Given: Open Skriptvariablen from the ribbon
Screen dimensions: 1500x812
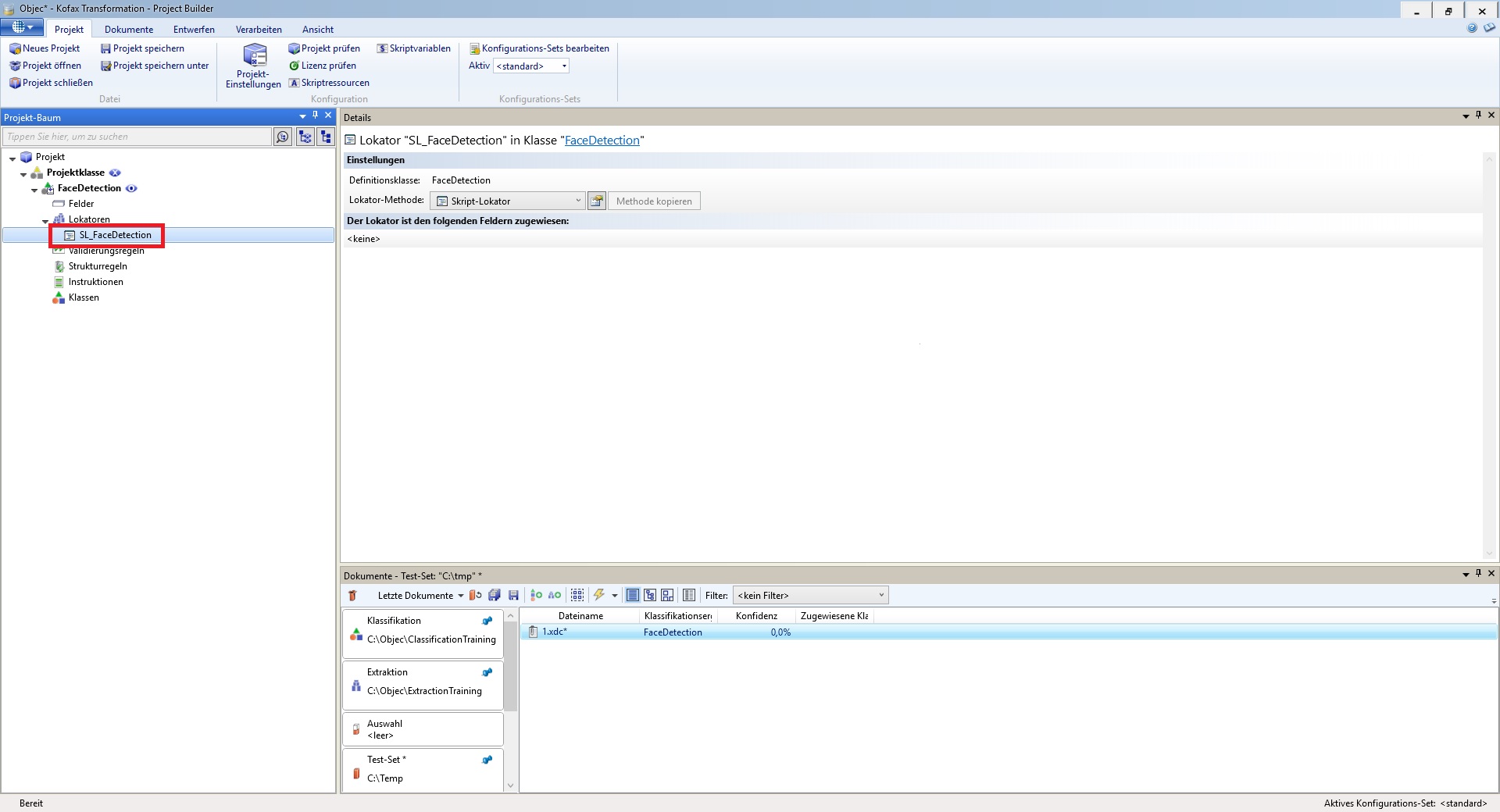Looking at the screenshot, I should pyautogui.click(x=413, y=48).
